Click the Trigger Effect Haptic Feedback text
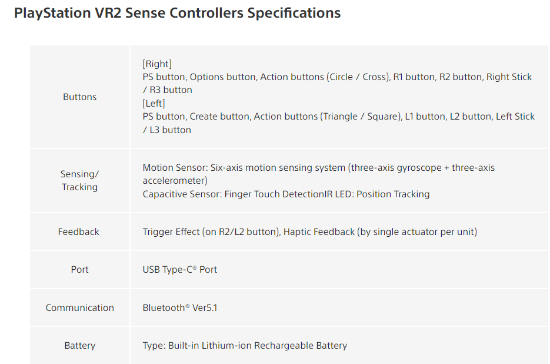This screenshot has height=364, width=550. click(310, 232)
